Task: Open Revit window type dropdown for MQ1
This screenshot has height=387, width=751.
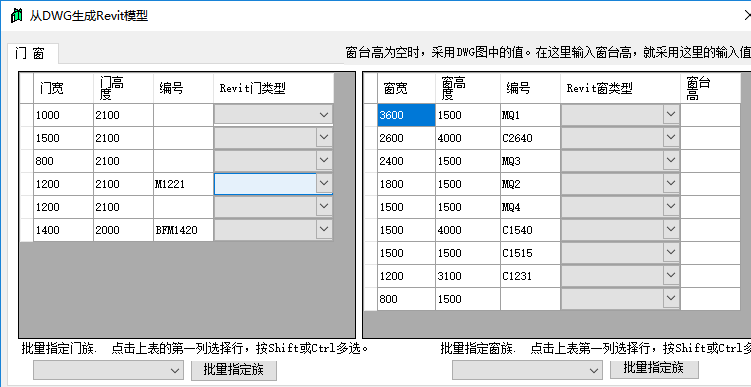Action: point(671,115)
